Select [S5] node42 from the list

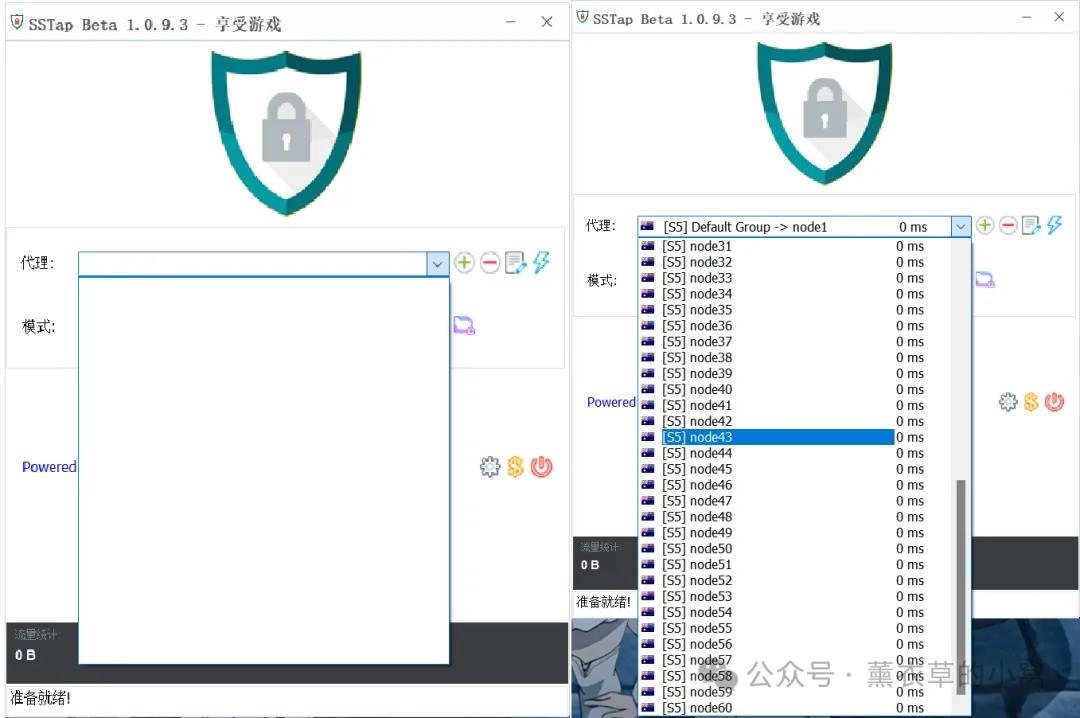pyautogui.click(x=795, y=421)
